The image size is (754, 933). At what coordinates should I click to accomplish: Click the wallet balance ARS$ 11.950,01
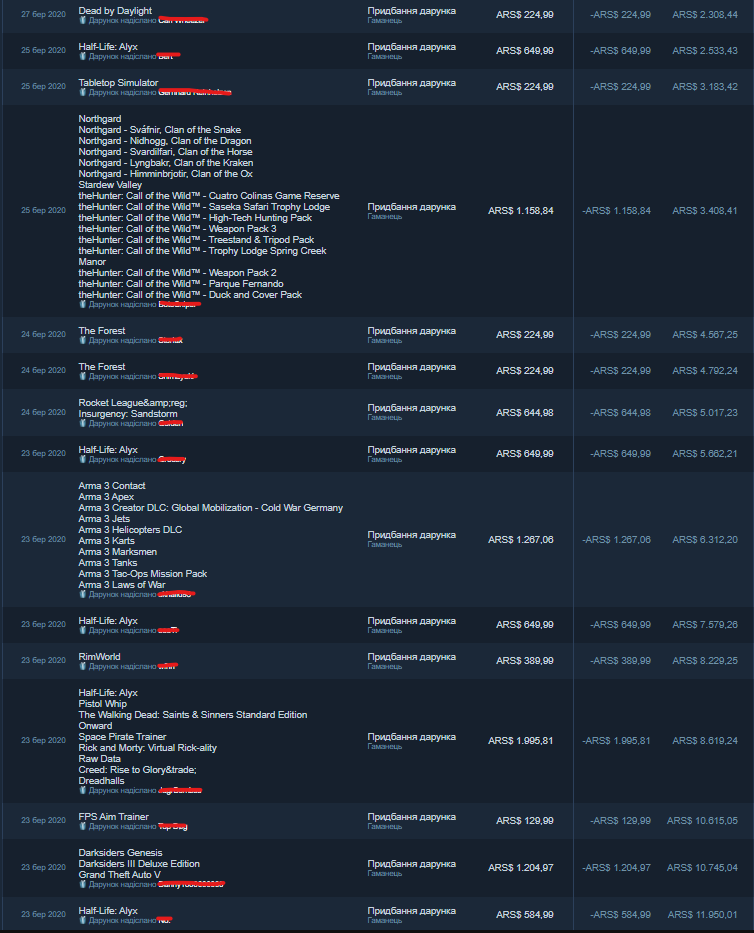click(x=703, y=915)
